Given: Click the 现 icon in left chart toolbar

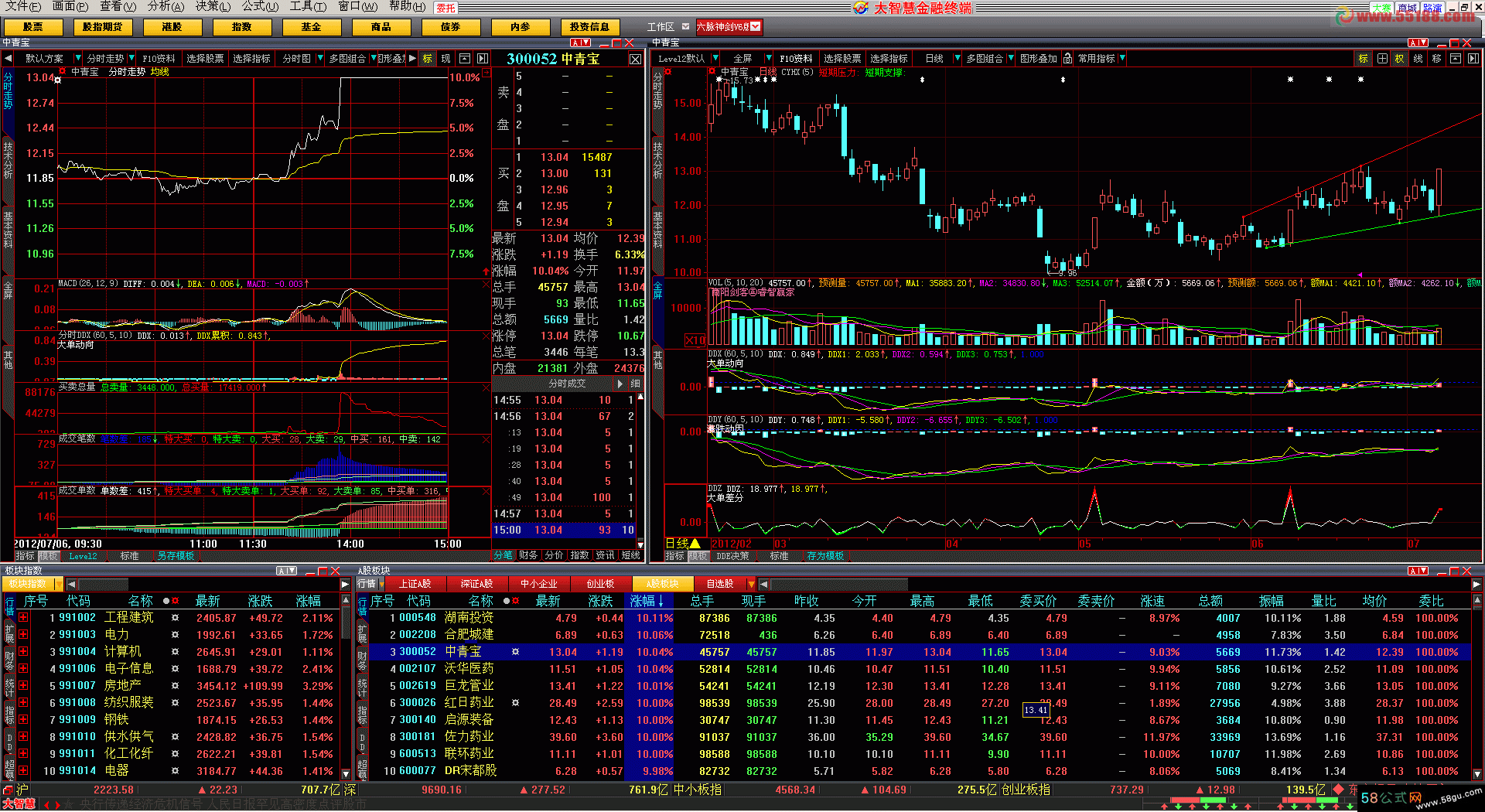Looking at the screenshot, I should [x=446, y=59].
